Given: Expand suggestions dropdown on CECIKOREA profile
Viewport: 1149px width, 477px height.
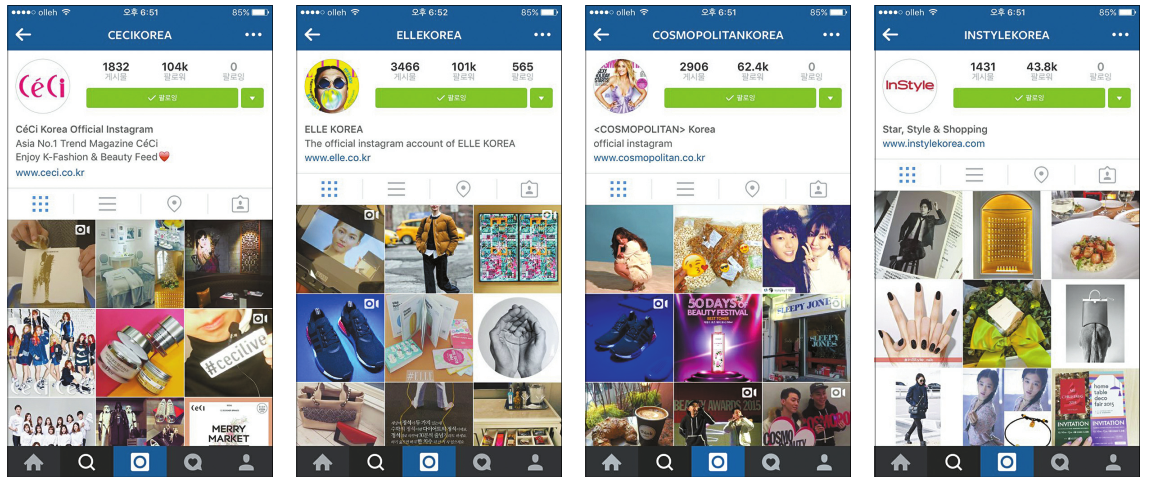Looking at the screenshot, I should click(252, 97).
